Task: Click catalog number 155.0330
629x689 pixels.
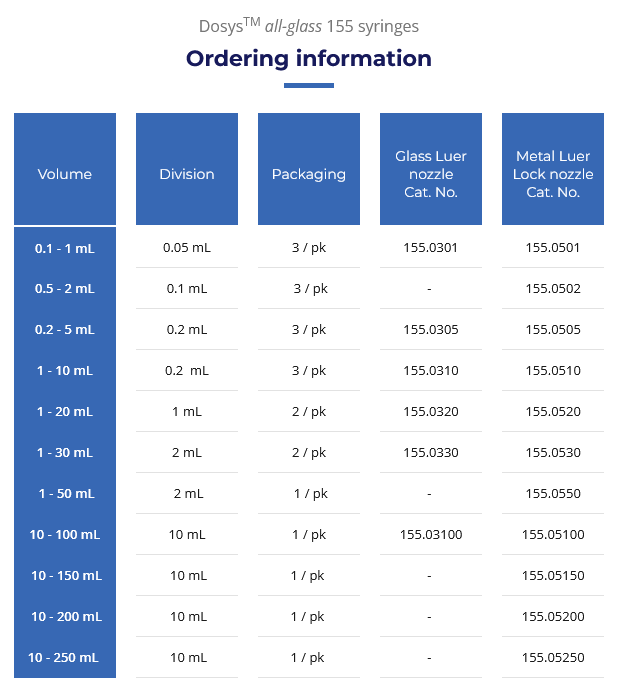Action: (x=431, y=453)
